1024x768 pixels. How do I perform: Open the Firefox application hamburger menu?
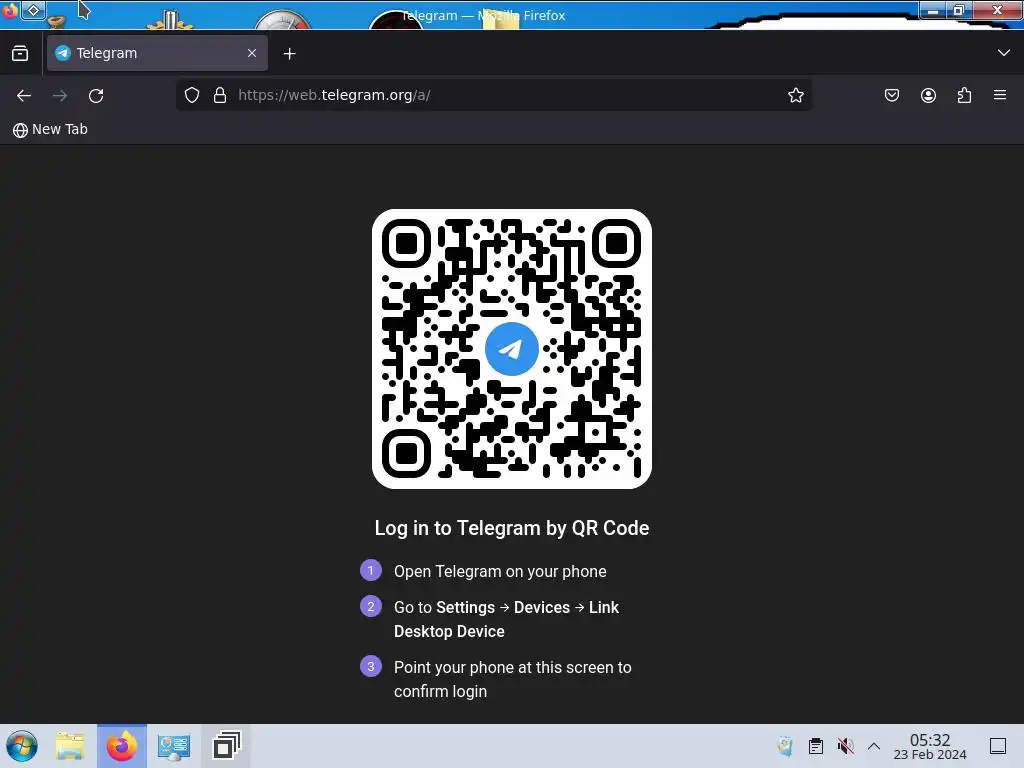point(1000,95)
